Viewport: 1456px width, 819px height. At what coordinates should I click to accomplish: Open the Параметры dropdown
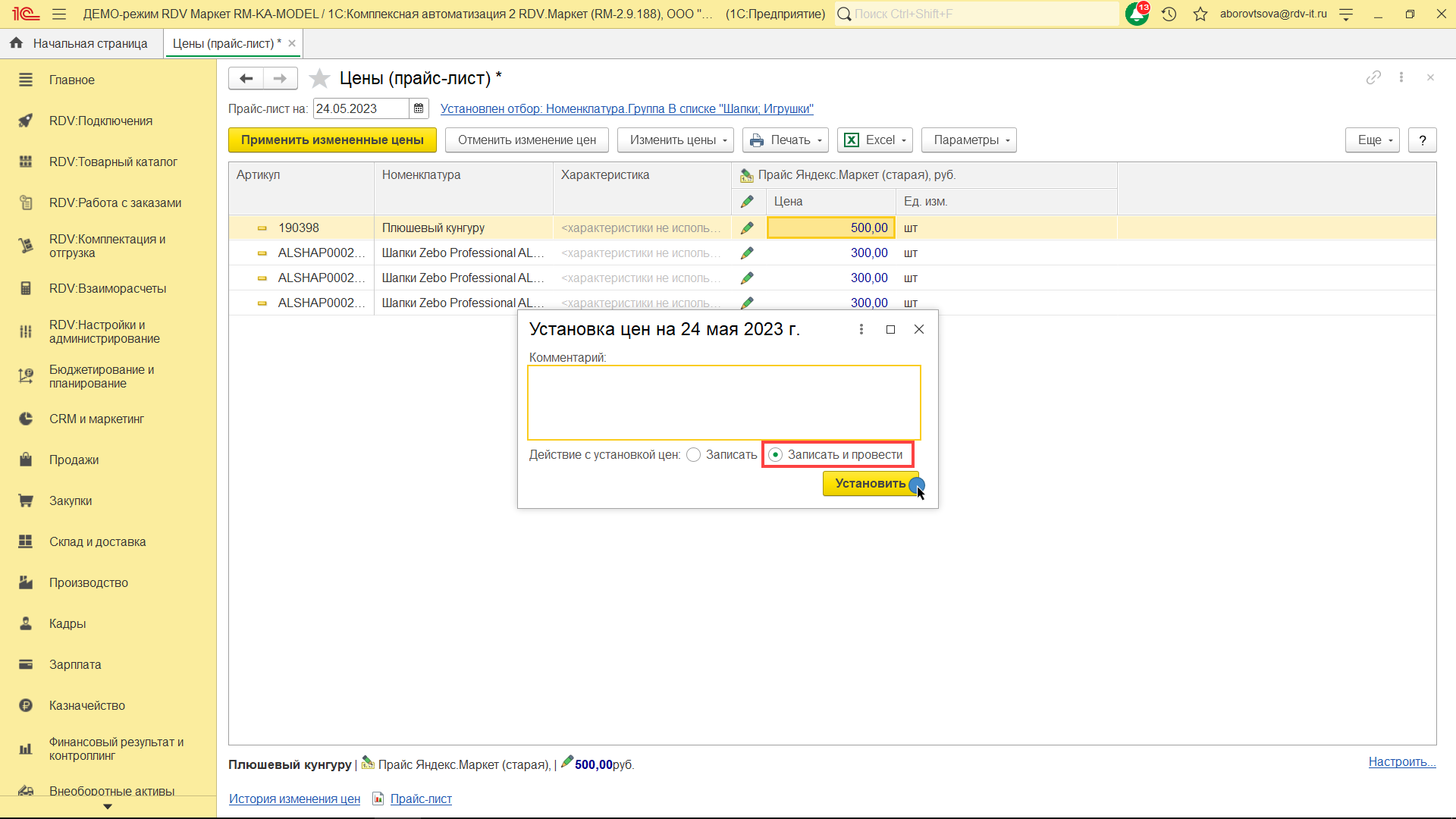[x=968, y=140]
